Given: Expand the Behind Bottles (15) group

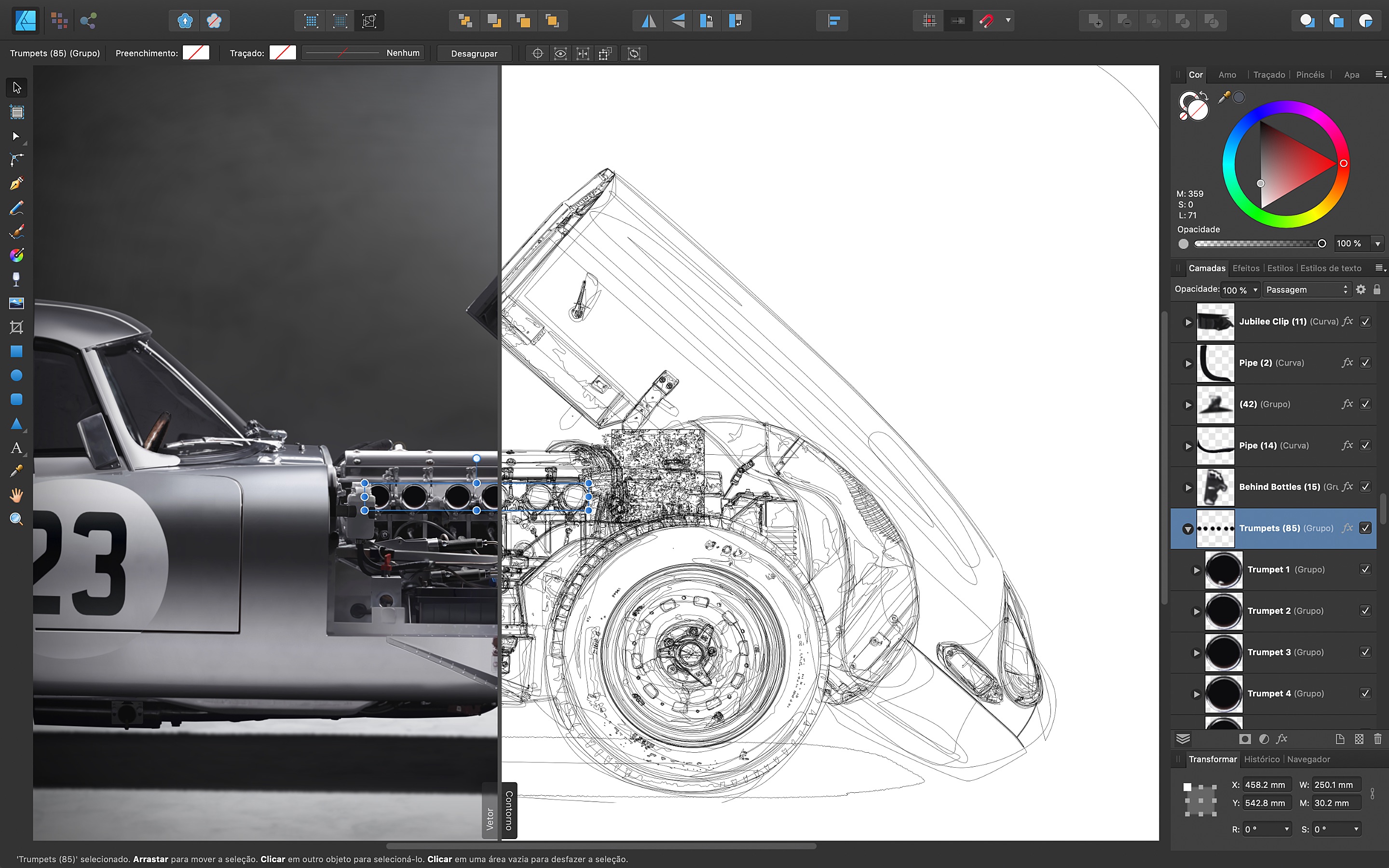Looking at the screenshot, I should (1188, 488).
